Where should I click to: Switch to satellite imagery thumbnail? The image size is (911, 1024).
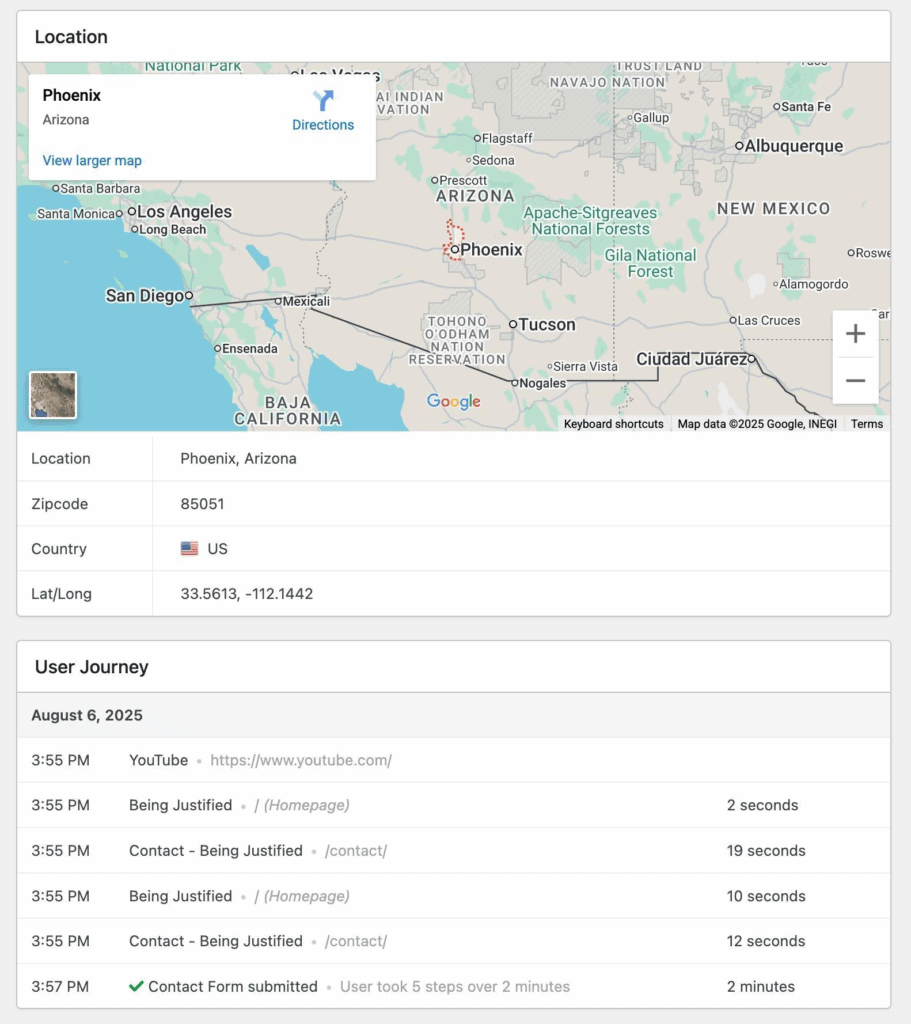pyautogui.click(x=53, y=395)
